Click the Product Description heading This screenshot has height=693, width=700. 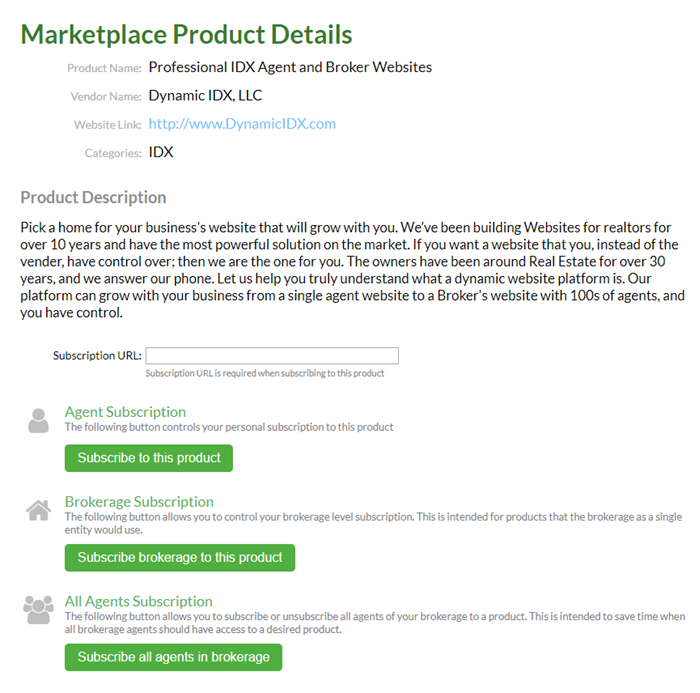tap(93, 197)
